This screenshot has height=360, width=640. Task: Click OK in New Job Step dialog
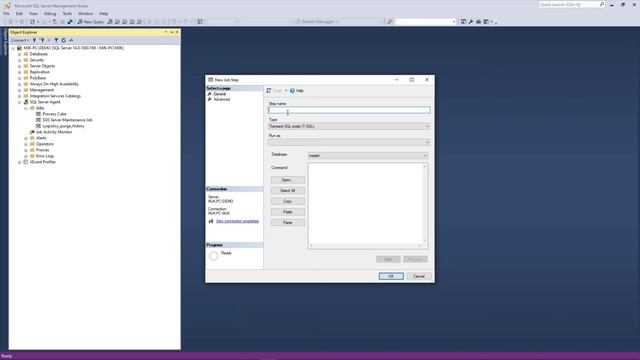tap(391, 276)
